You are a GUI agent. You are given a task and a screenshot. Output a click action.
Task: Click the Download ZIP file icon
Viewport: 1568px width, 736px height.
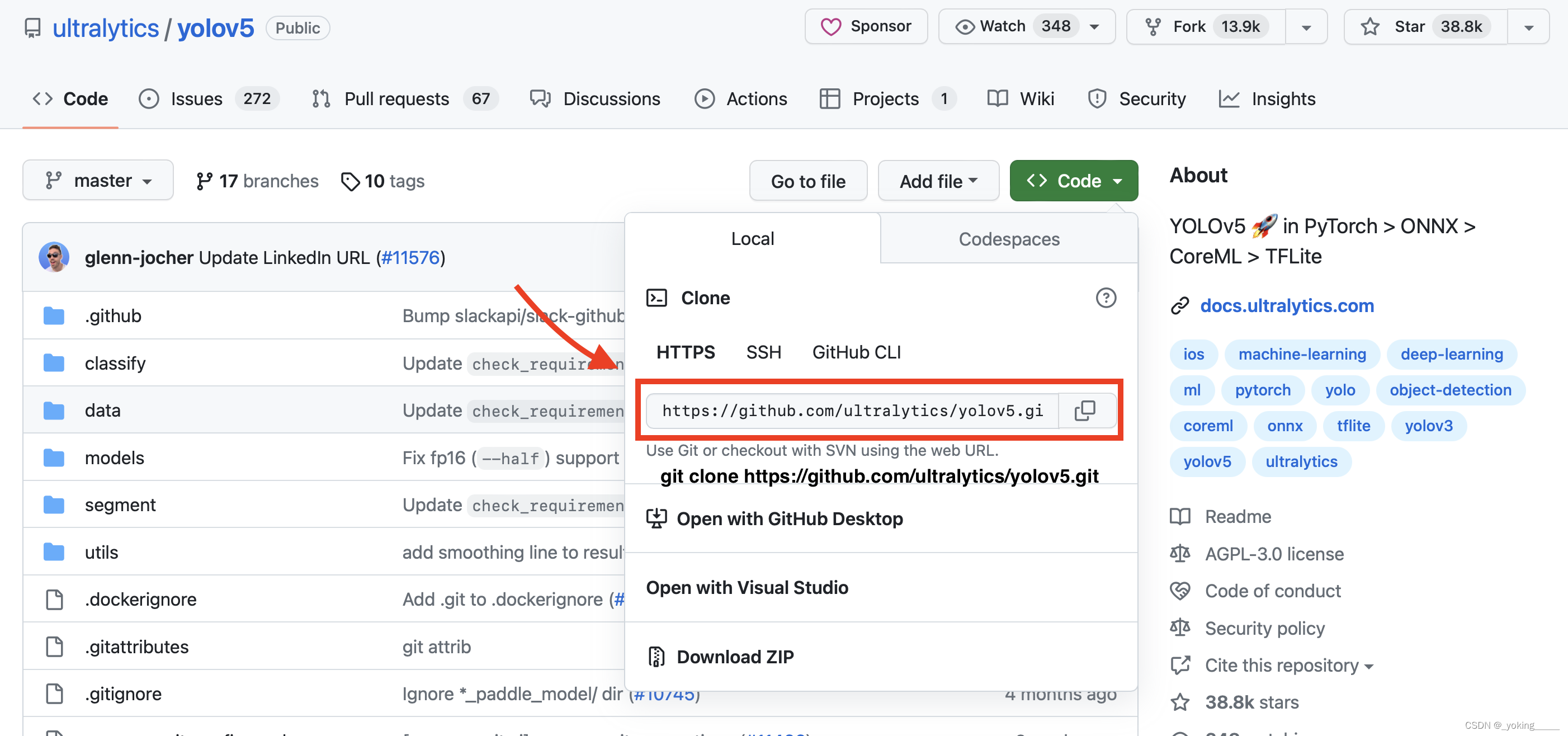(x=656, y=657)
